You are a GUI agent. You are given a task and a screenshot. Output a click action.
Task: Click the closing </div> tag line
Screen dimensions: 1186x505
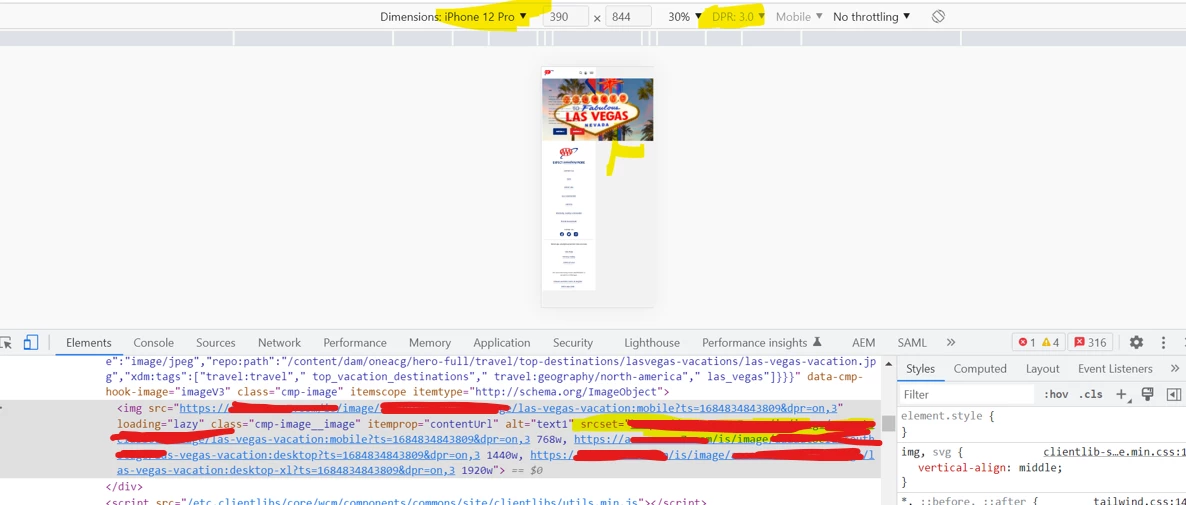[x=124, y=487]
